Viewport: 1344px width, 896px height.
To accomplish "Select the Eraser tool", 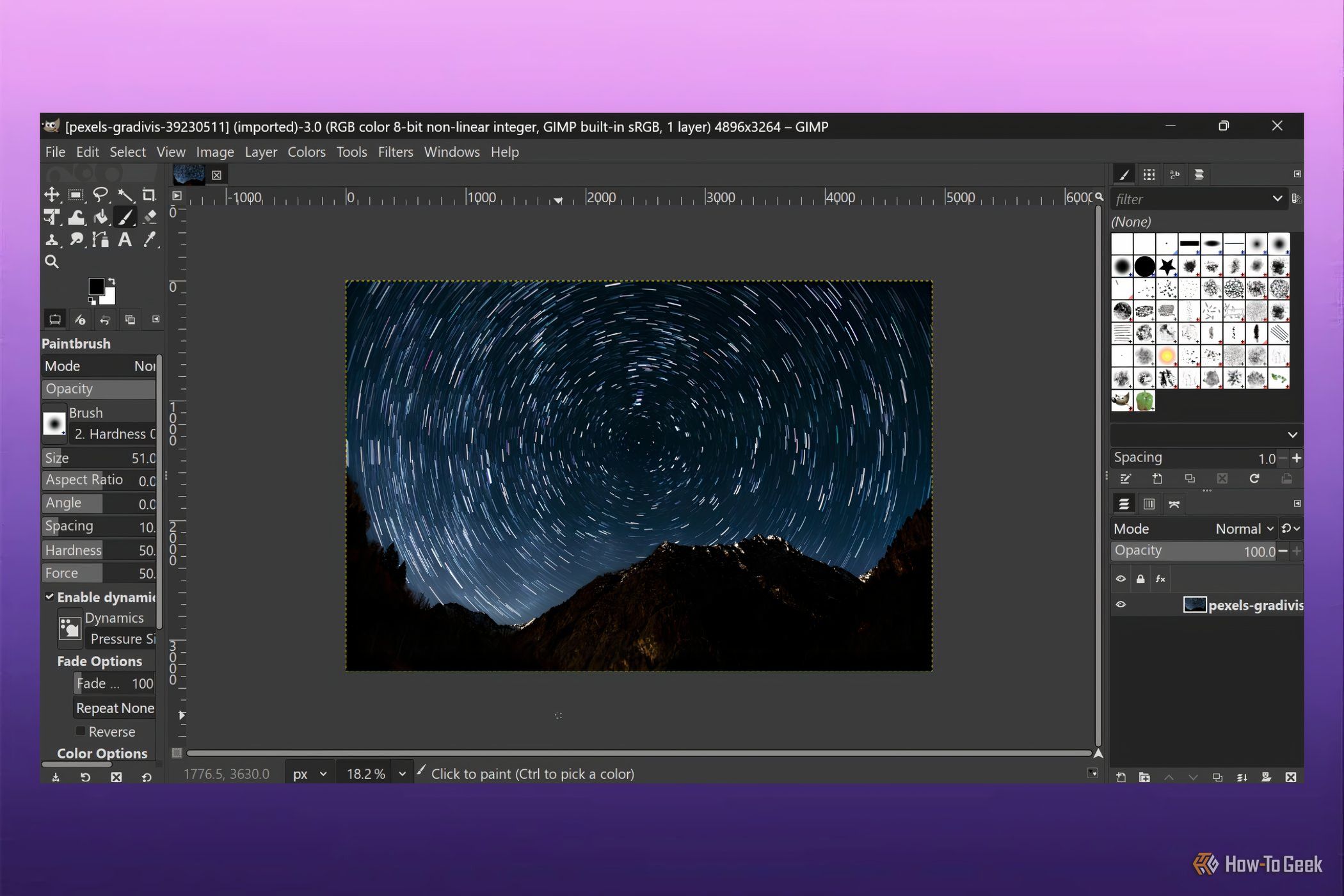I will pyautogui.click(x=149, y=218).
